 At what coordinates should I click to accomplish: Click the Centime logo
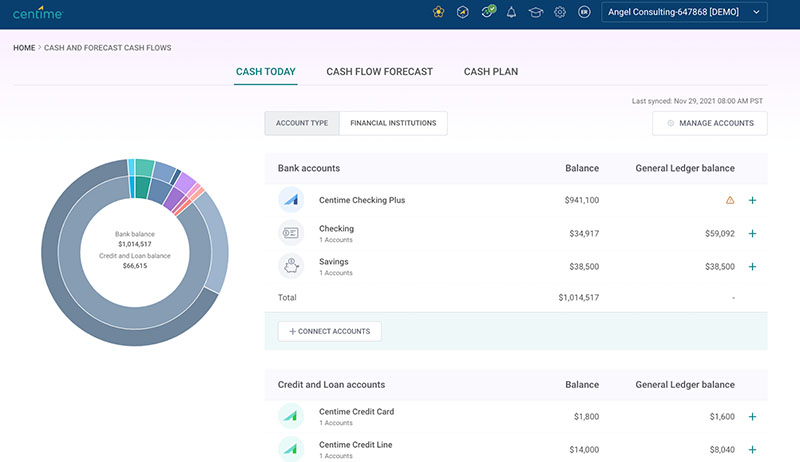pyautogui.click(x=37, y=13)
